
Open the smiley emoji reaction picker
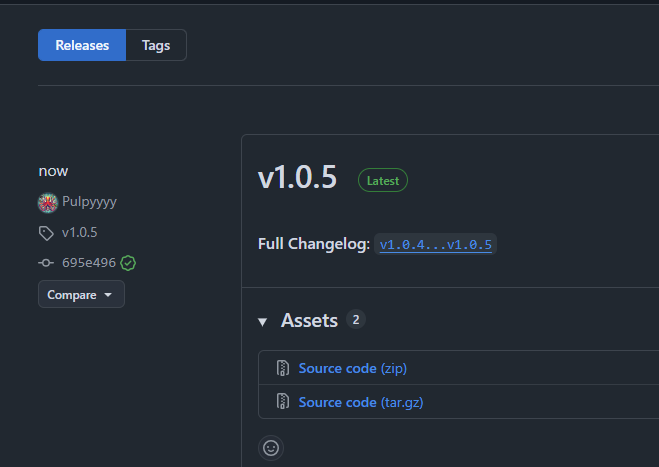coord(270,448)
